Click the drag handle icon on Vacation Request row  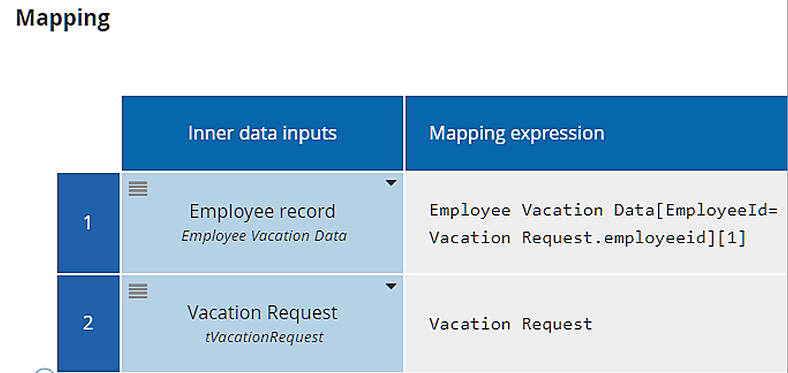pos(138,291)
